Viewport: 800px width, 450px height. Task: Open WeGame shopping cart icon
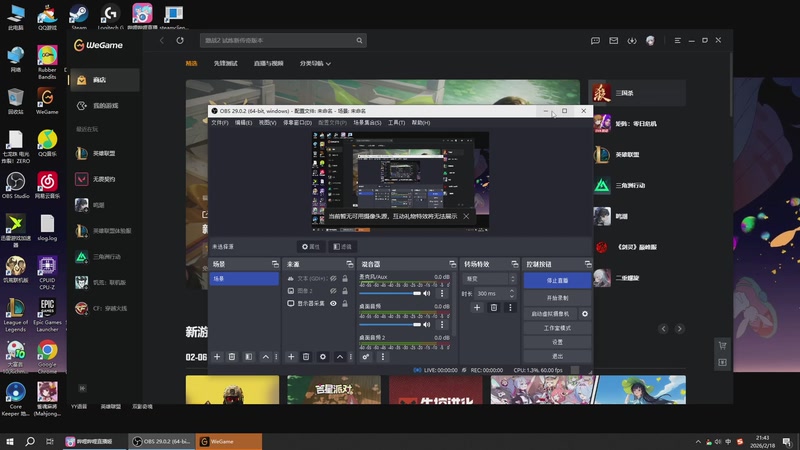coord(722,345)
